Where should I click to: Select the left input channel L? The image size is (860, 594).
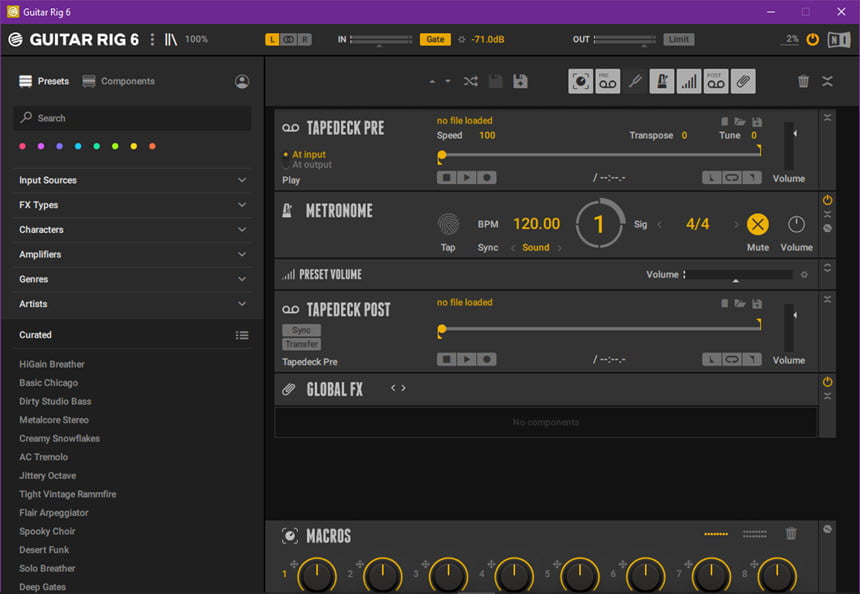click(x=272, y=39)
